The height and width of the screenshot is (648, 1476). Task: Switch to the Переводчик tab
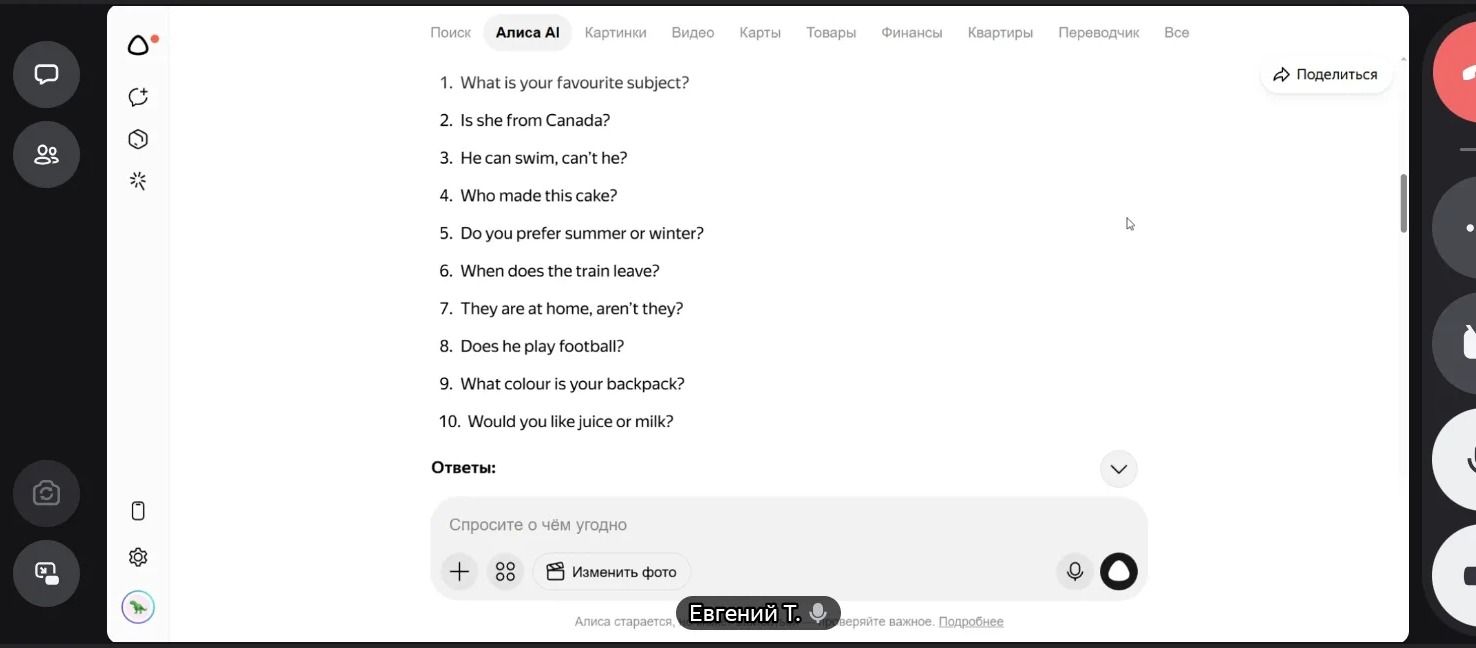pos(1099,33)
